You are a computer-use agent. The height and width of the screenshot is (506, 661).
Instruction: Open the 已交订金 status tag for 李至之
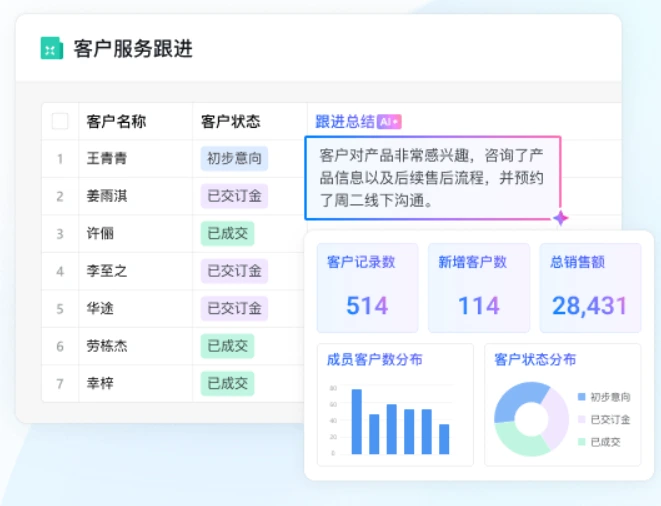[x=234, y=271]
